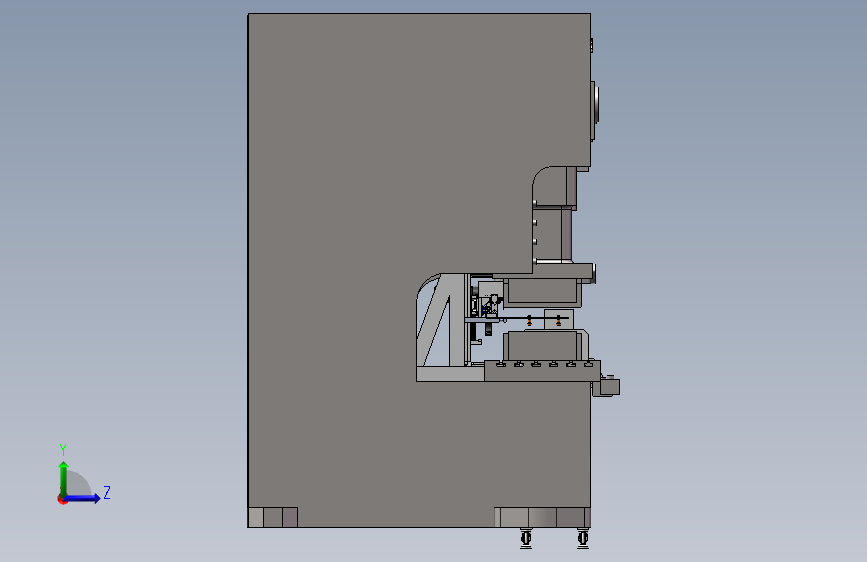This screenshot has height=562, width=867.
Task: Click the green Y axis arrow of triad
Action: point(64,478)
